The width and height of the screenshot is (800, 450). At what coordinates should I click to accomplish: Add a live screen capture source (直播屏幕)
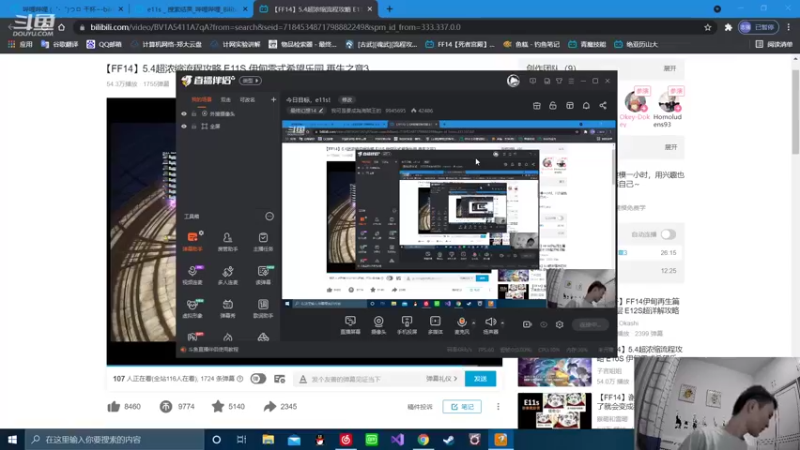coord(351,324)
